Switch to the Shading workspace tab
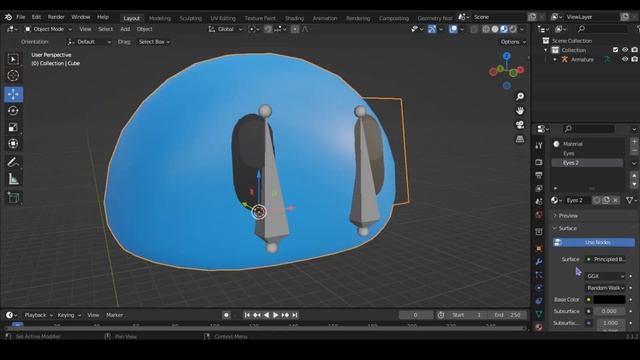Viewport: 640px width, 360px height. 294,18
